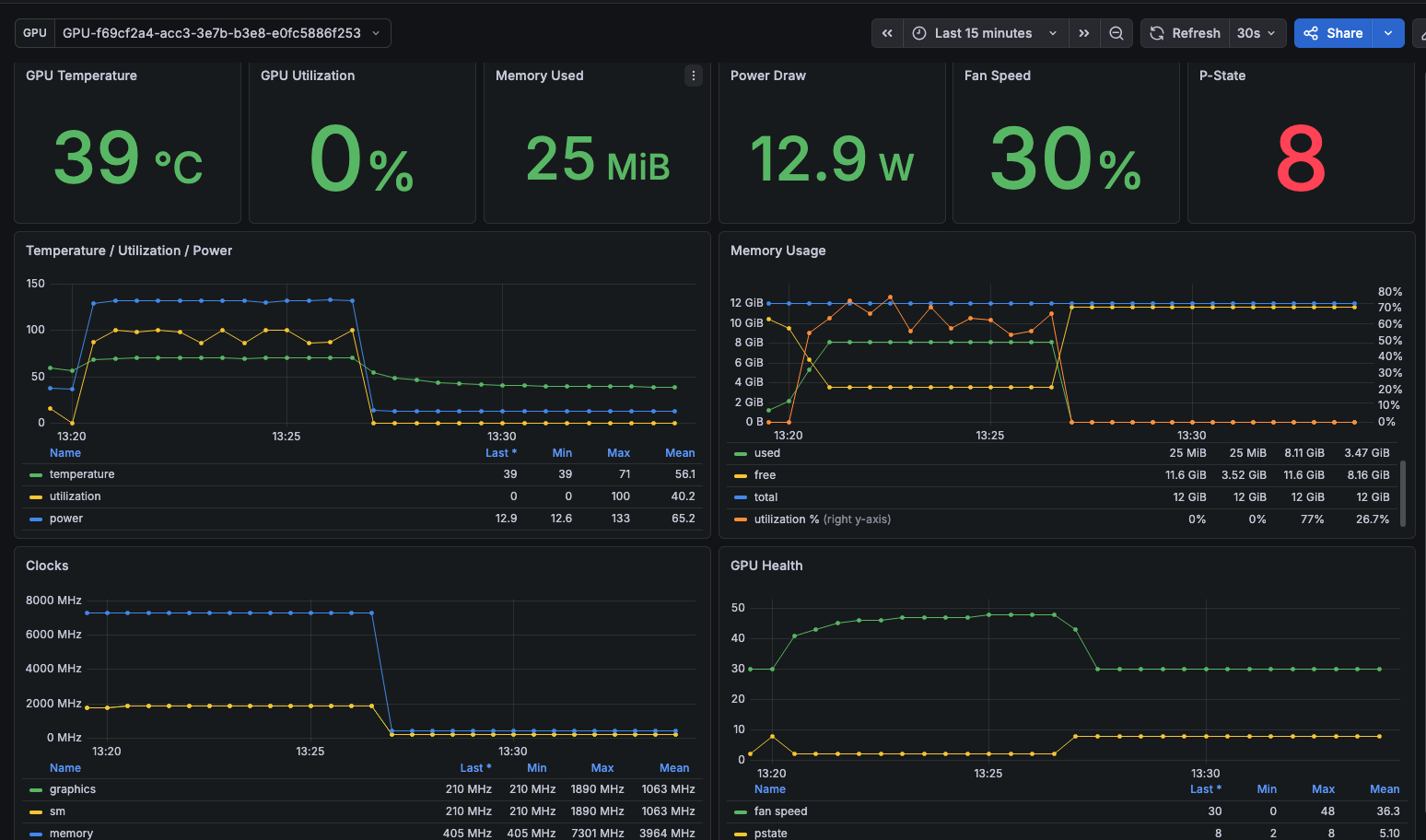Open color picker for fan speed series swatch
Viewport: 1426px width, 840px height.
[741, 811]
